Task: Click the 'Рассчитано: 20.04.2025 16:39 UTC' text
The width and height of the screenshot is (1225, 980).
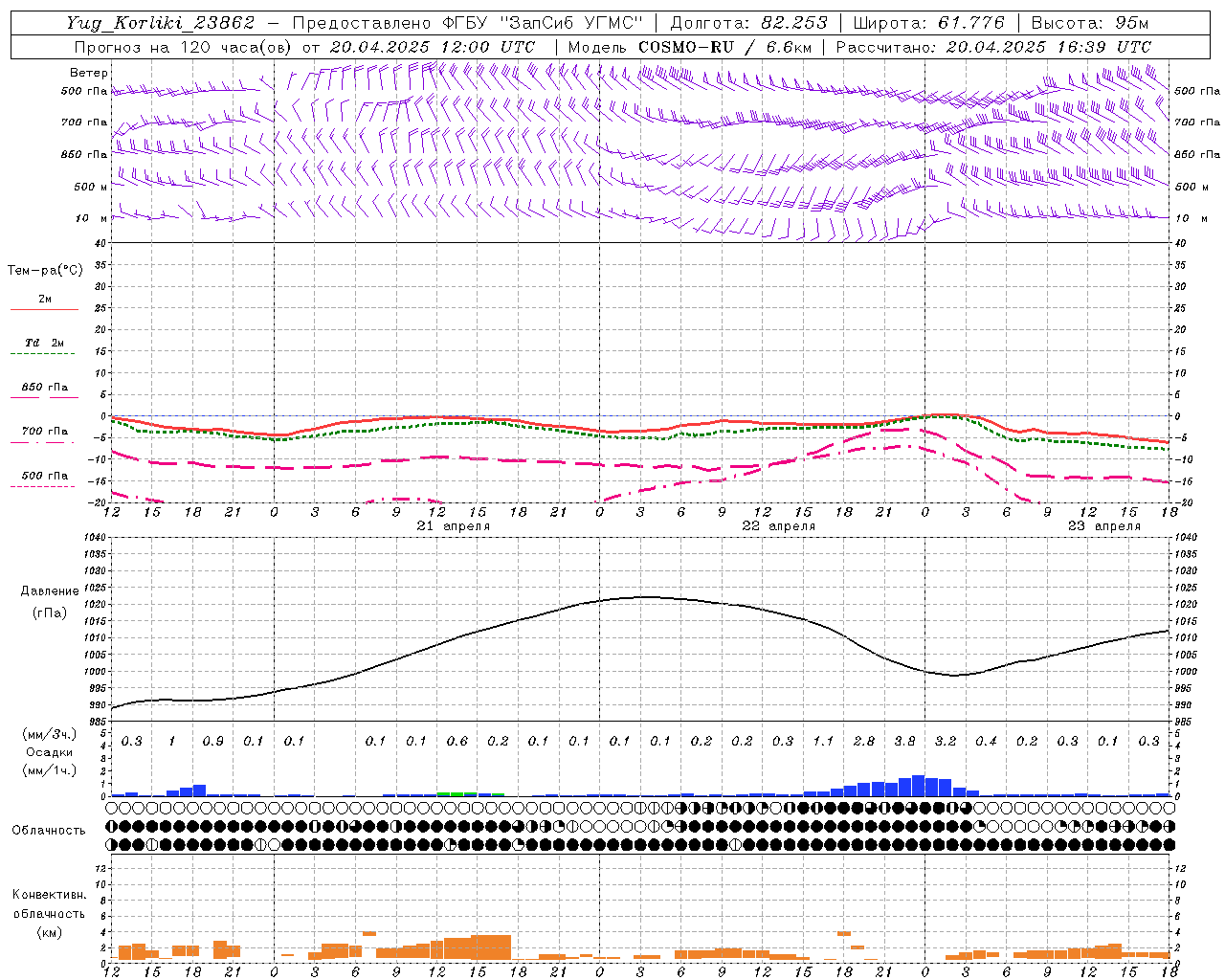Action: coord(993,47)
